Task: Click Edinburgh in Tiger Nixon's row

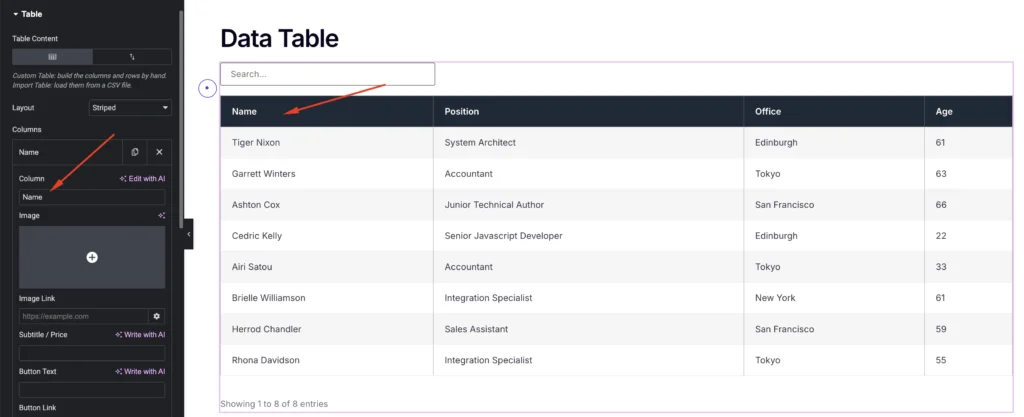Action: coord(834,142)
